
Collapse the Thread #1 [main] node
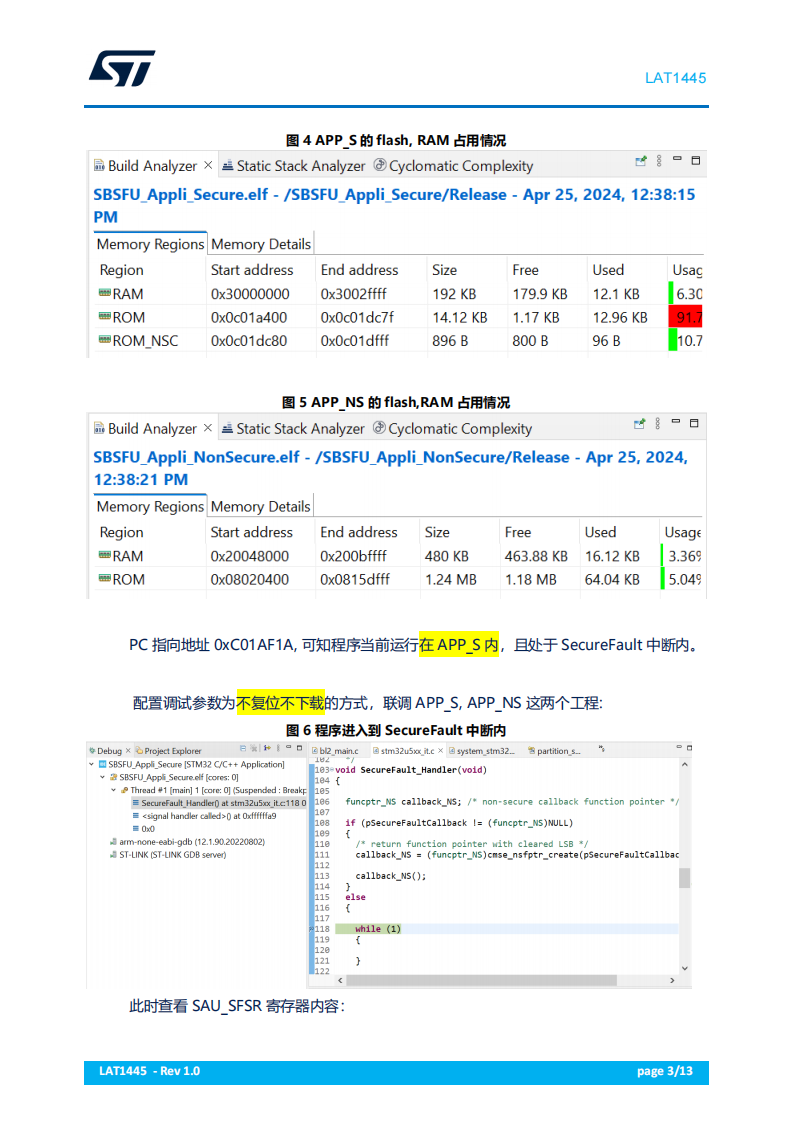pyautogui.click(x=113, y=790)
